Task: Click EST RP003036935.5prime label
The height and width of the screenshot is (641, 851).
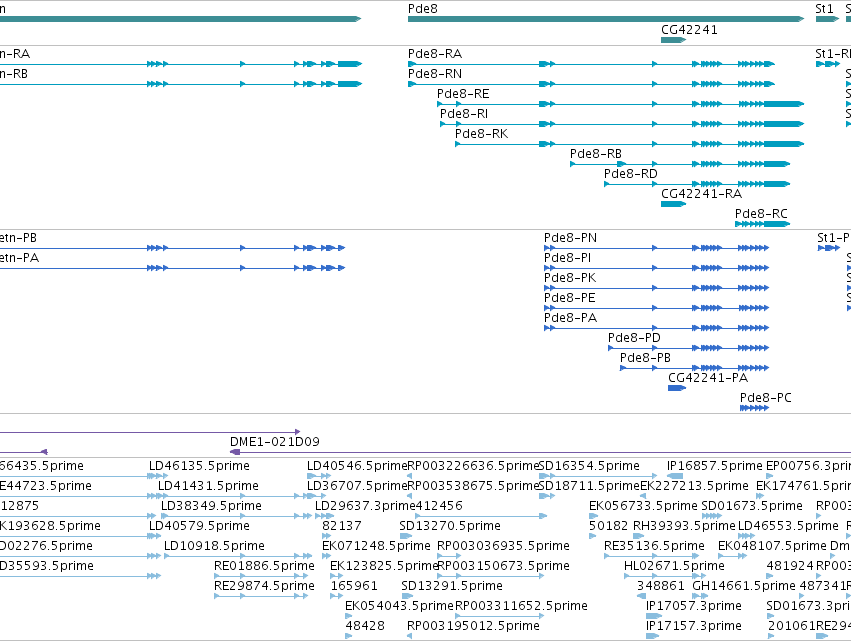Action: [x=503, y=547]
